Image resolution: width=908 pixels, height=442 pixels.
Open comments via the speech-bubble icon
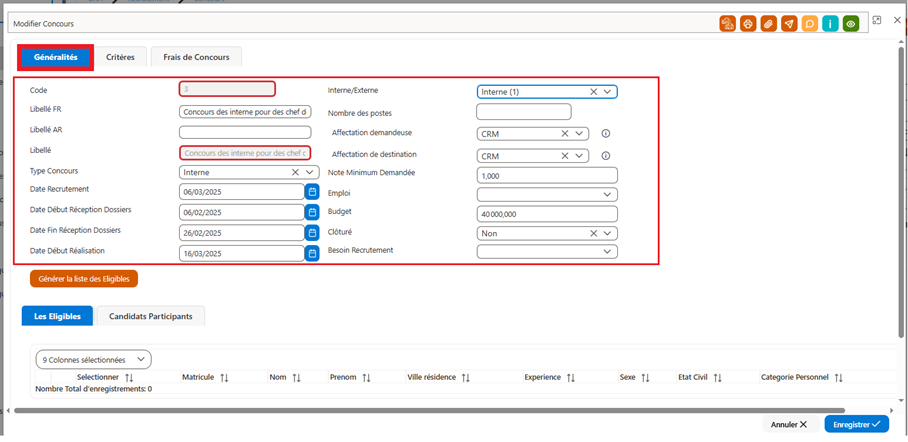pos(810,24)
